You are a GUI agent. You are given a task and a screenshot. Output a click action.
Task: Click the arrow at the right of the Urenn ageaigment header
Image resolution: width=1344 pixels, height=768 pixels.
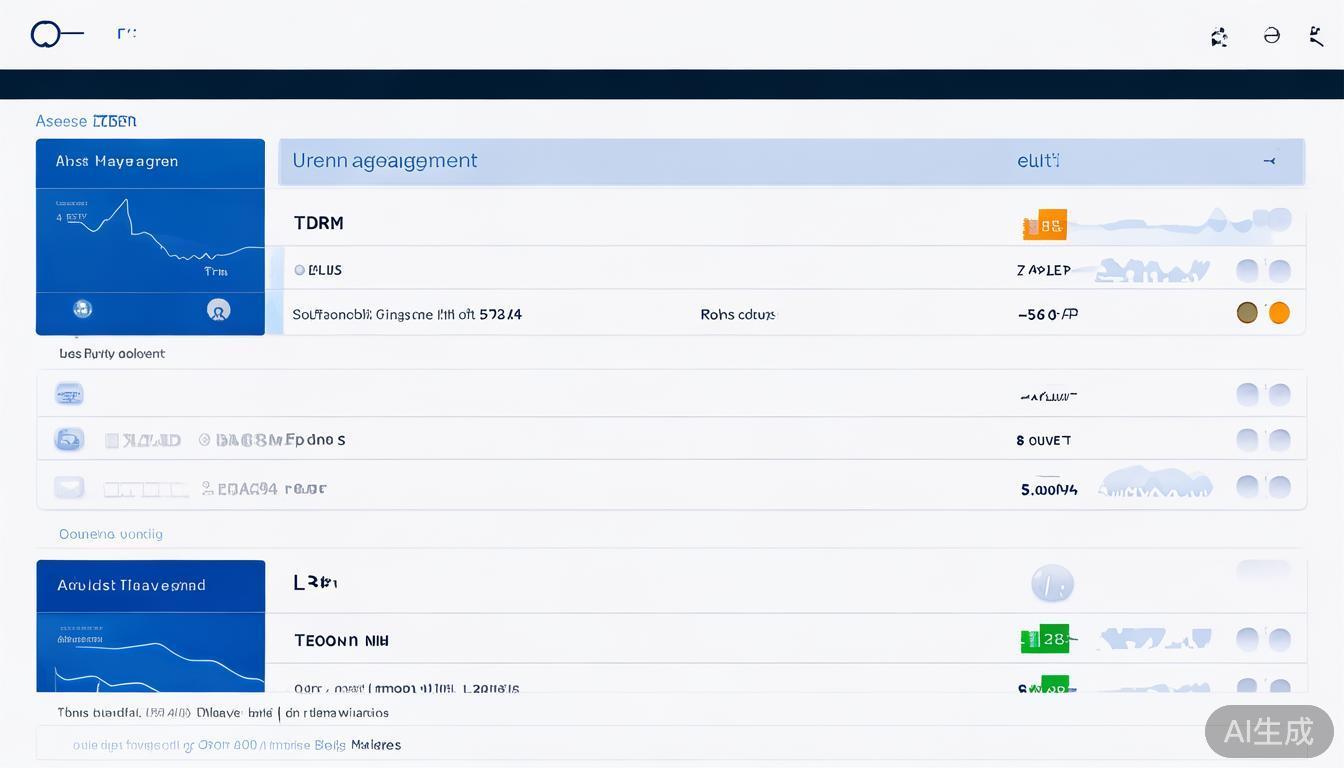coord(1269,161)
